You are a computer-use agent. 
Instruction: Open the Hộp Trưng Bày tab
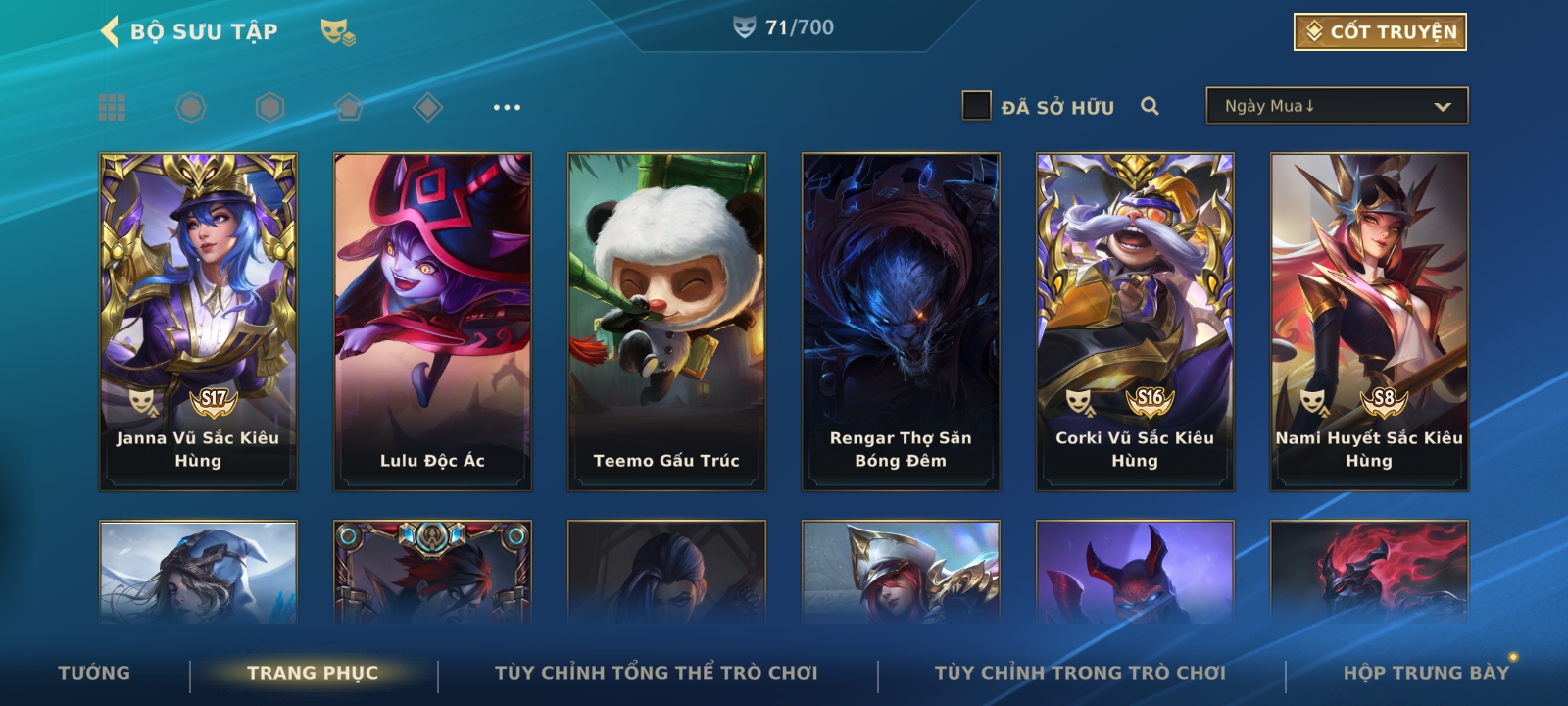1426,673
